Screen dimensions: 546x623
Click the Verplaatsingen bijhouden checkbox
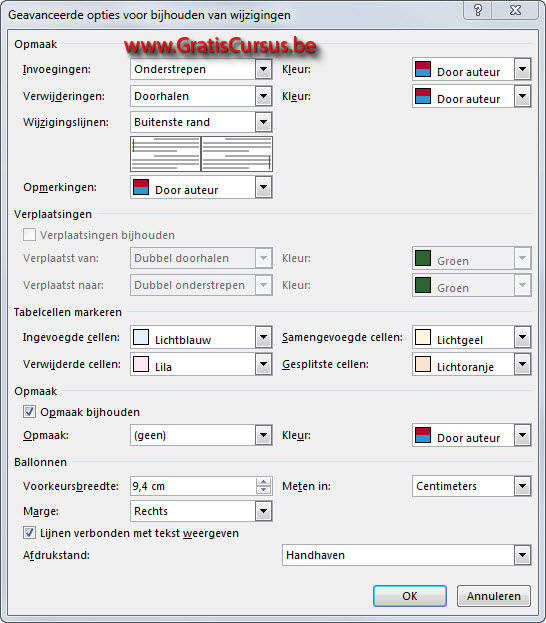29,235
